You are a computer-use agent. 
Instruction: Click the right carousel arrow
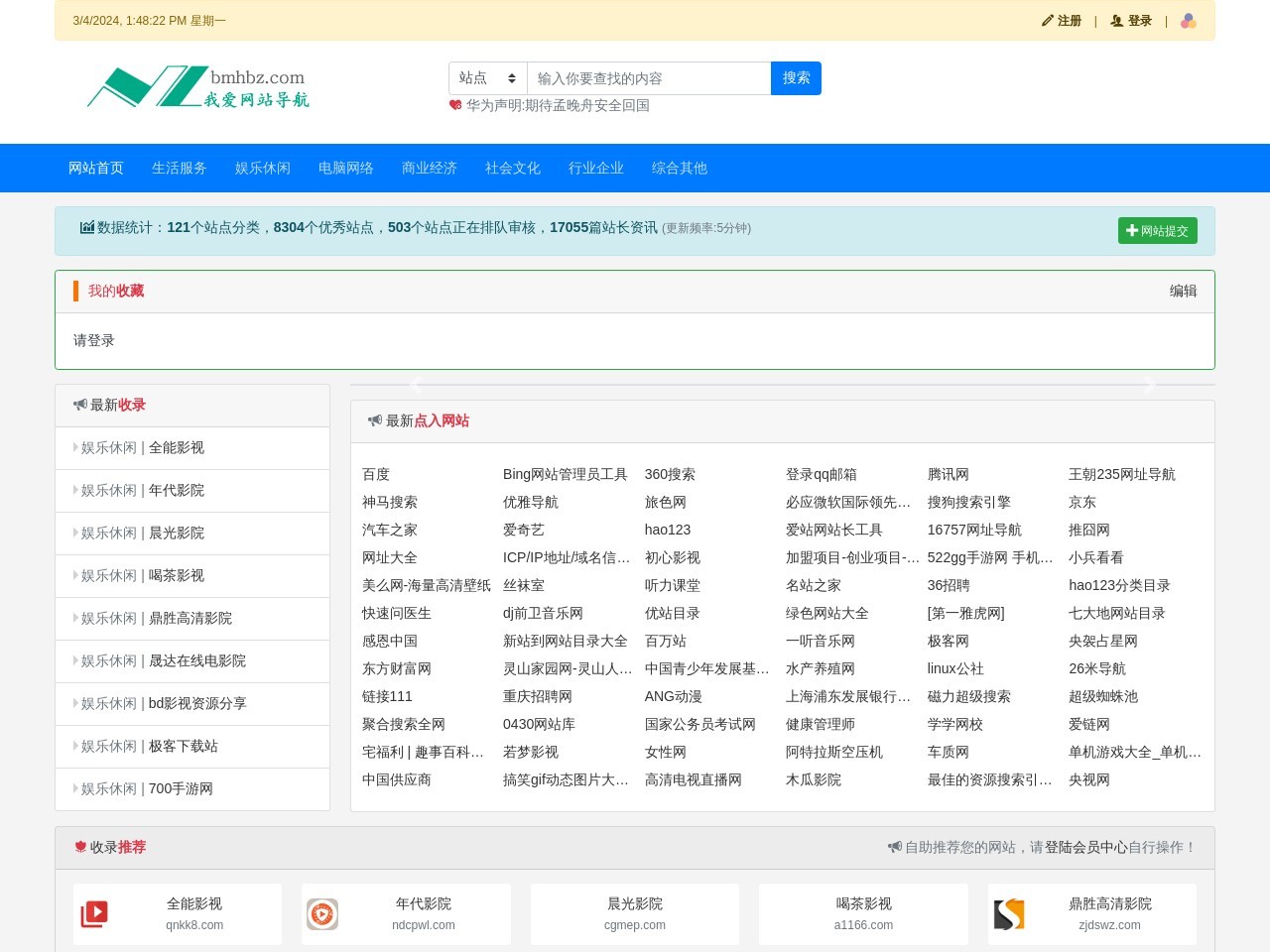pyautogui.click(x=1148, y=385)
